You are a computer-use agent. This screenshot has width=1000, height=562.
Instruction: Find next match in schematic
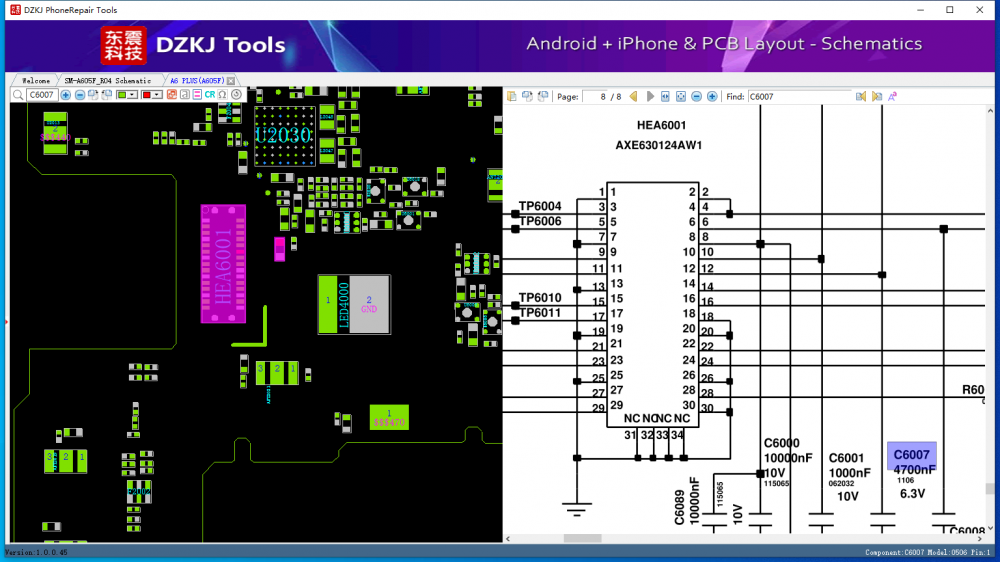pyautogui.click(x=877, y=96)
